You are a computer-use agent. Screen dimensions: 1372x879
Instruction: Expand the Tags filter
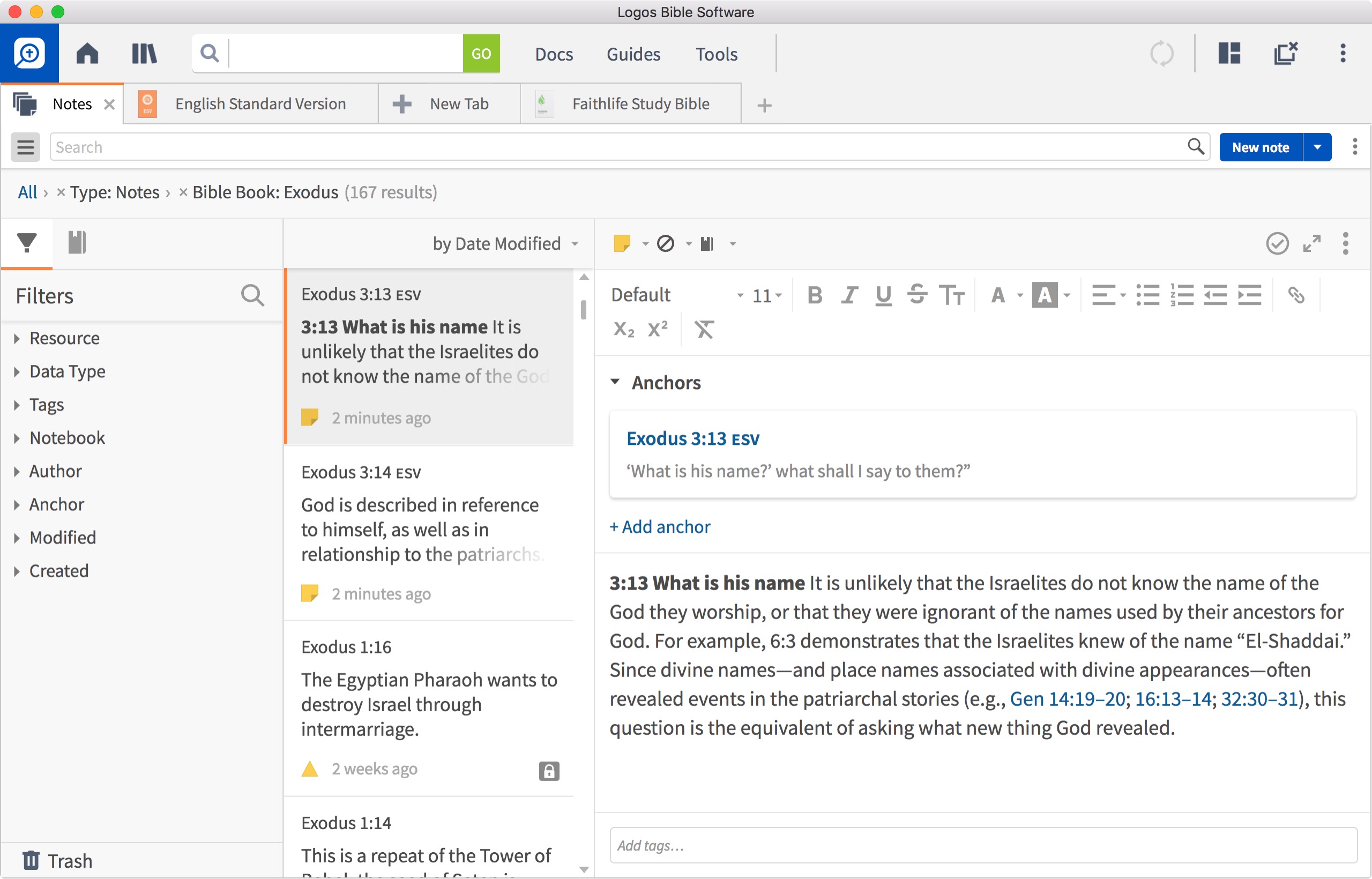pyautogui.click(x=17, y=405)
